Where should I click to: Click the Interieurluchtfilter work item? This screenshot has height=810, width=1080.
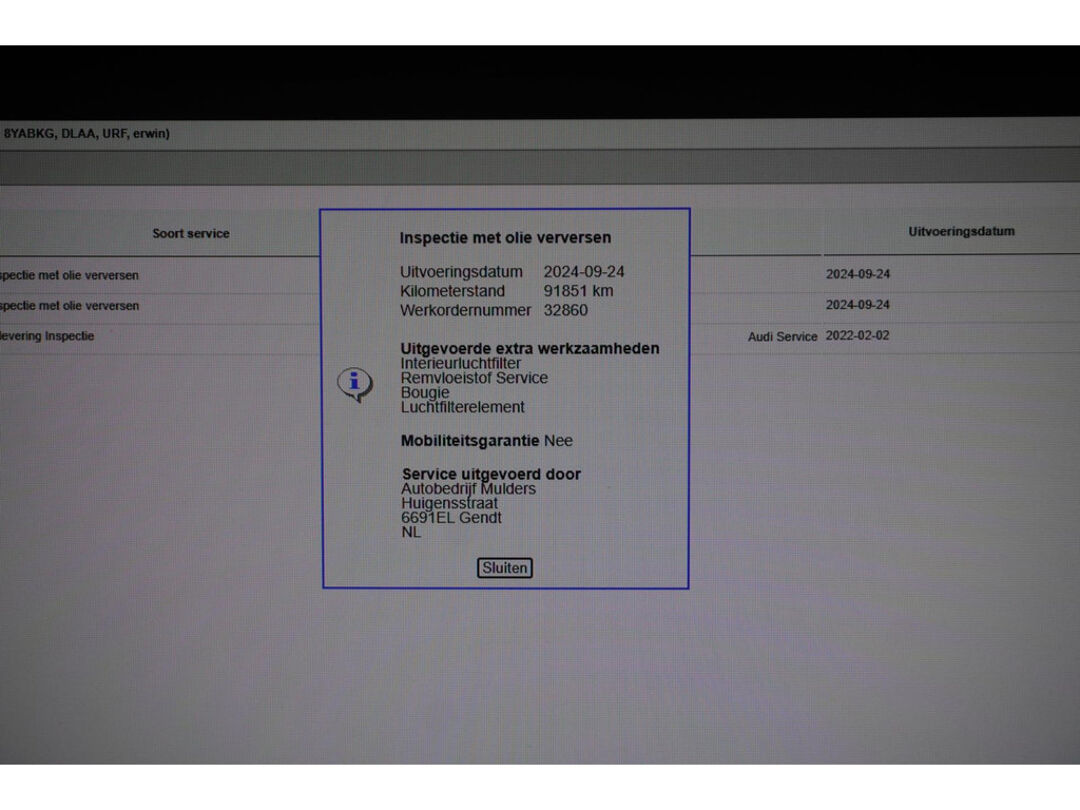461,363
